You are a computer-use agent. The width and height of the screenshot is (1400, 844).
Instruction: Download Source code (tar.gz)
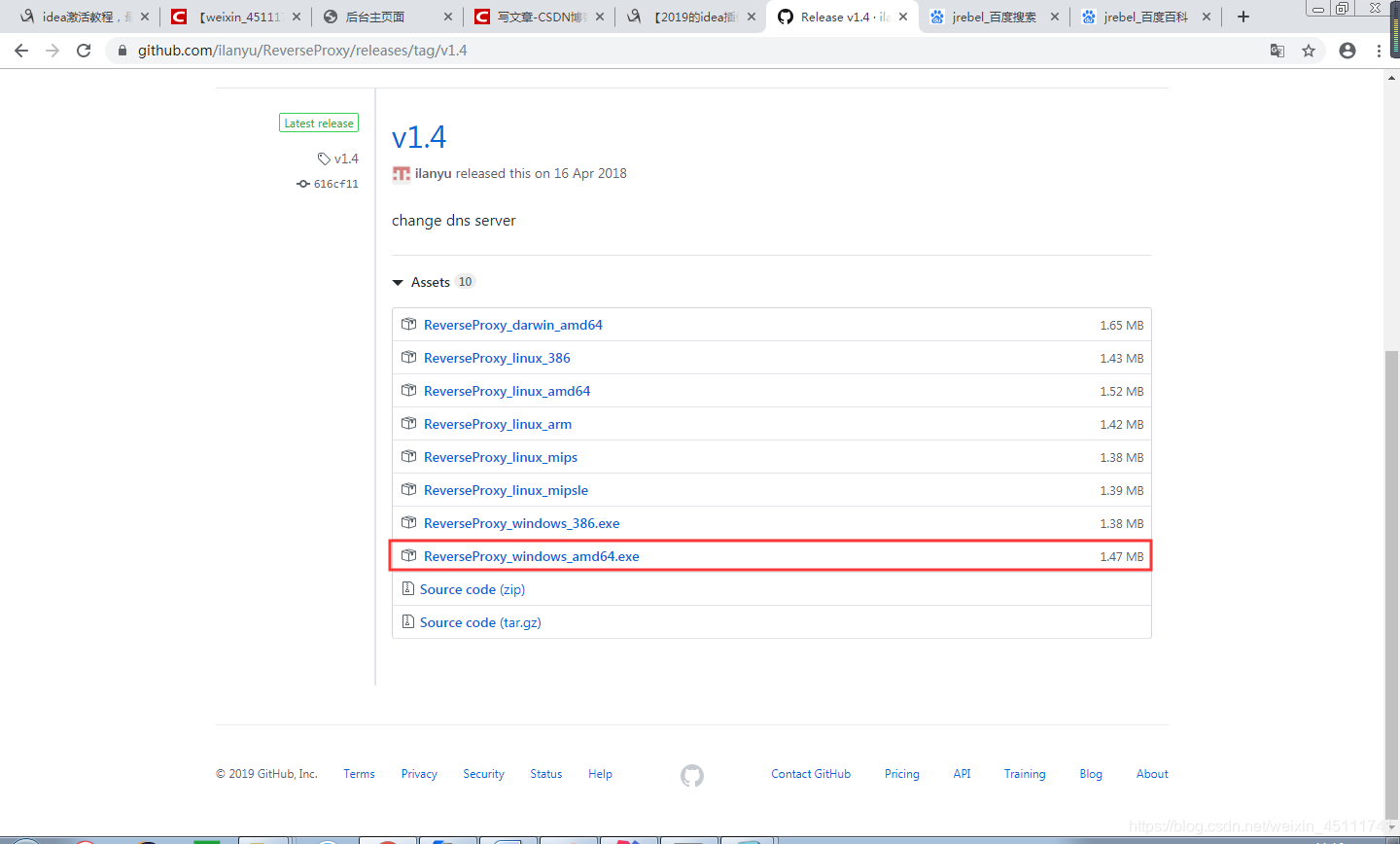point(480,622)
